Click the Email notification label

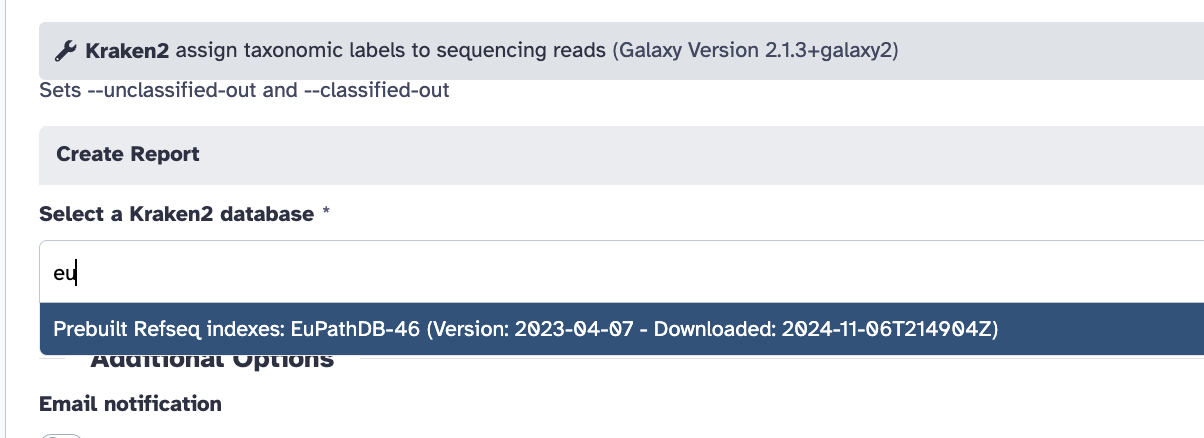[130, 404]
